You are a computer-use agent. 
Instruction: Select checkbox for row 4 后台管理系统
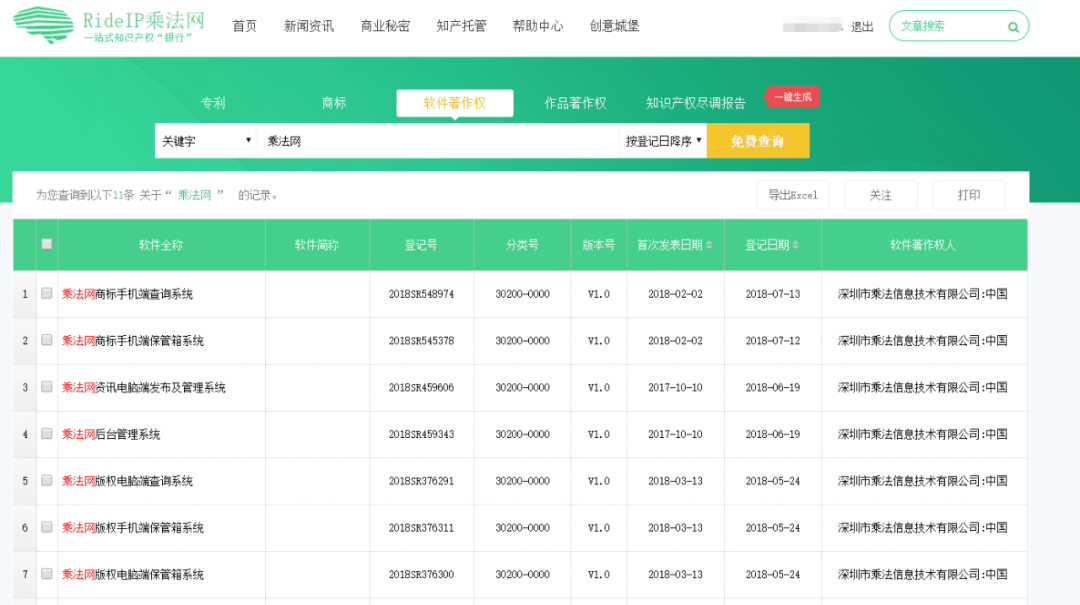click(47, 434)
